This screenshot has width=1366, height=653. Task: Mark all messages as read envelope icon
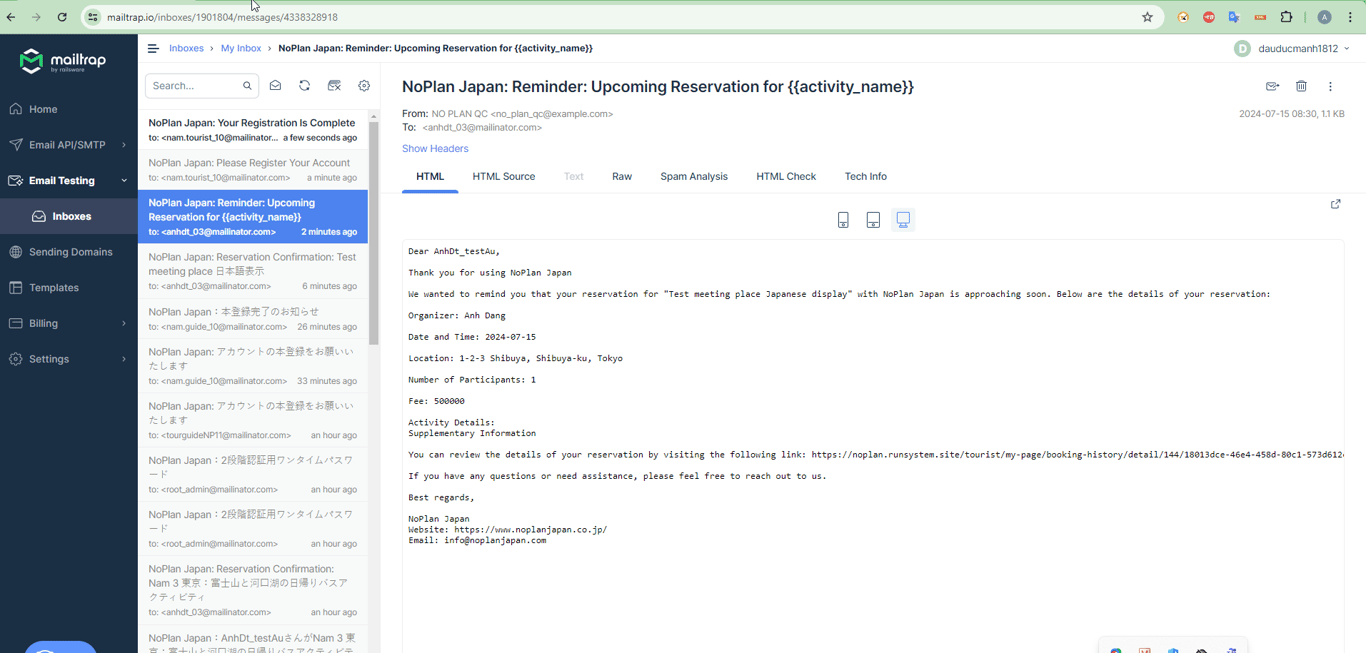275,86
